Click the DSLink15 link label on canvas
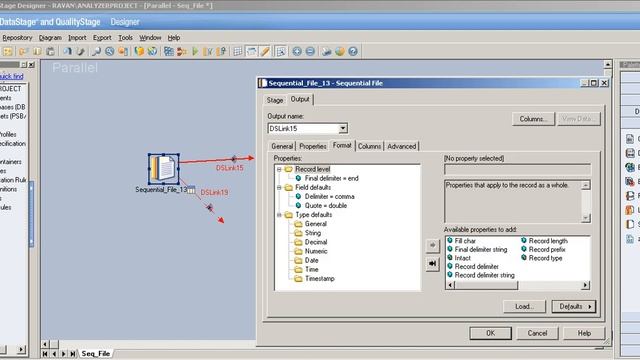Viewport: 640px width, 360px height. 229,168
